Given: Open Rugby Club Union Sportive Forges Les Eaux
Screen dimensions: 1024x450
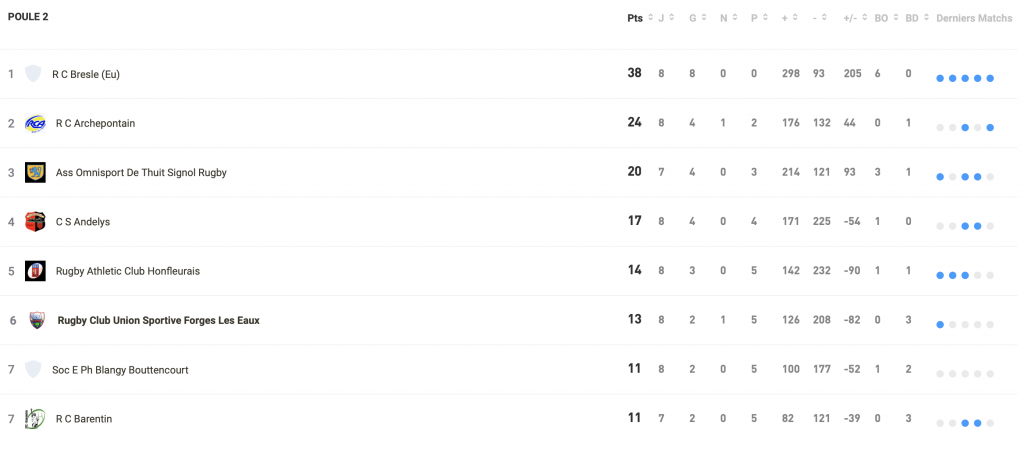Looking at the screenshot, I should pyautogui.click(x=159, y=321).
